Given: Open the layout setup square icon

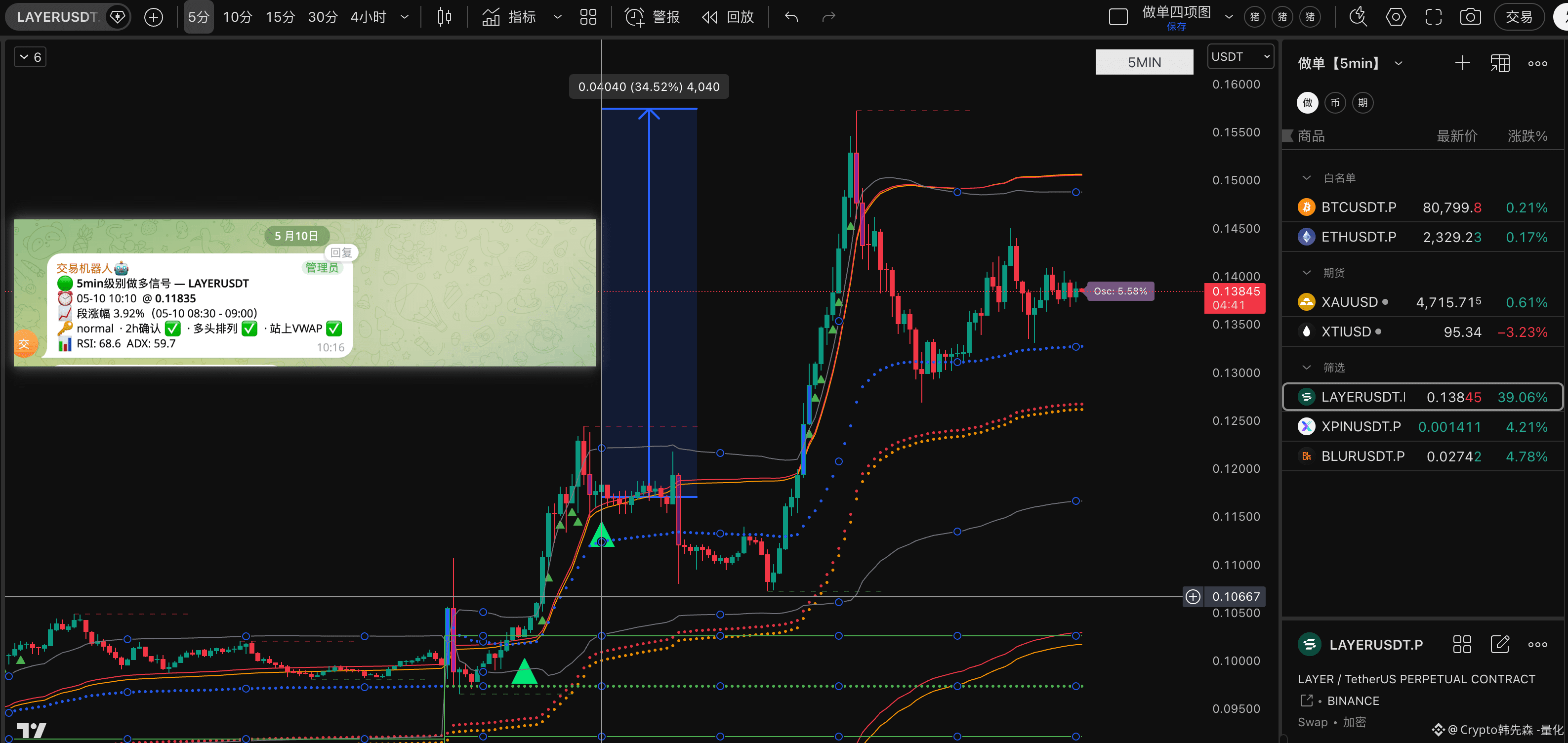Looking at the screenshot, I should [x=1118, y=17].
